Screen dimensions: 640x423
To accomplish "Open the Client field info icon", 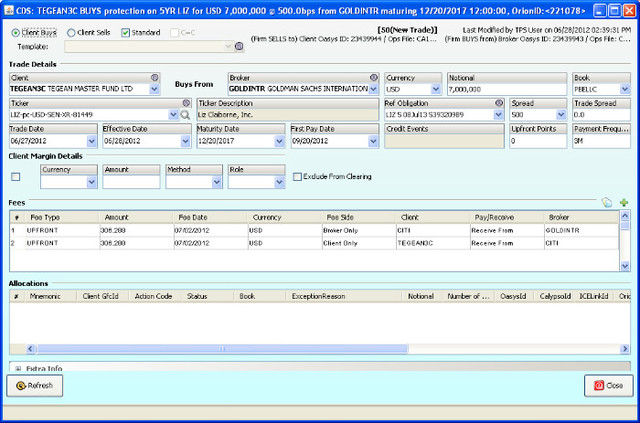I will tap(154, 78).
